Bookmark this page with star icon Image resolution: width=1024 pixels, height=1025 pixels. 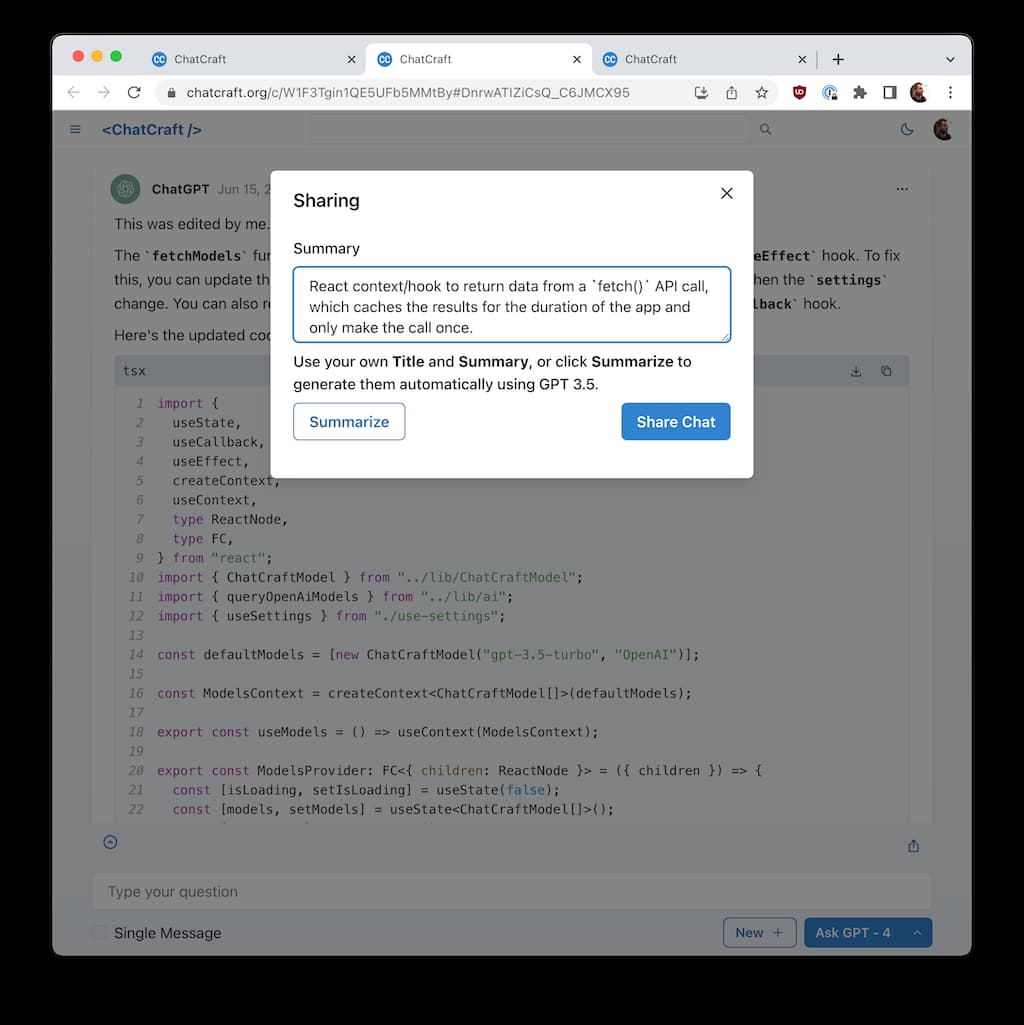click(762, 92)
